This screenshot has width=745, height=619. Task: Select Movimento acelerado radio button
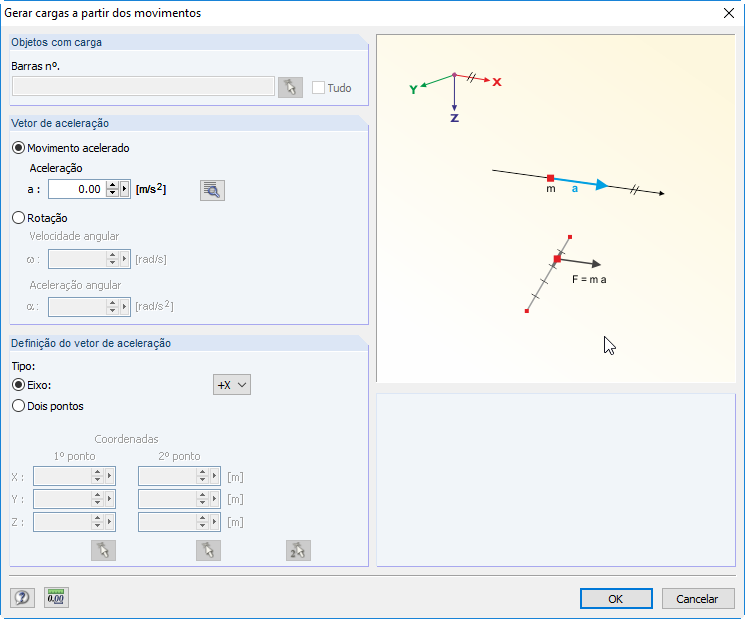[x=19, y=148]
